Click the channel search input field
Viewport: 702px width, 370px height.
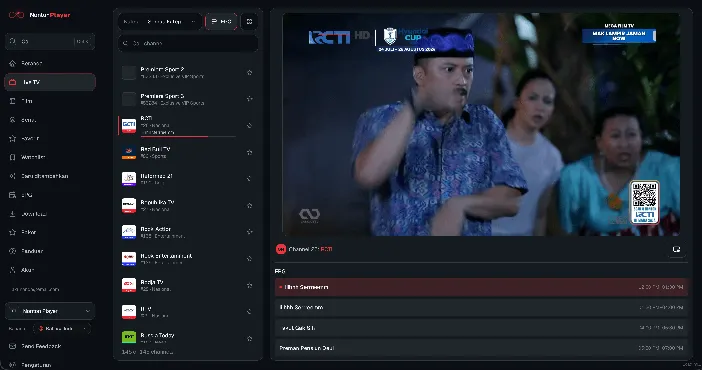point(188,43)
